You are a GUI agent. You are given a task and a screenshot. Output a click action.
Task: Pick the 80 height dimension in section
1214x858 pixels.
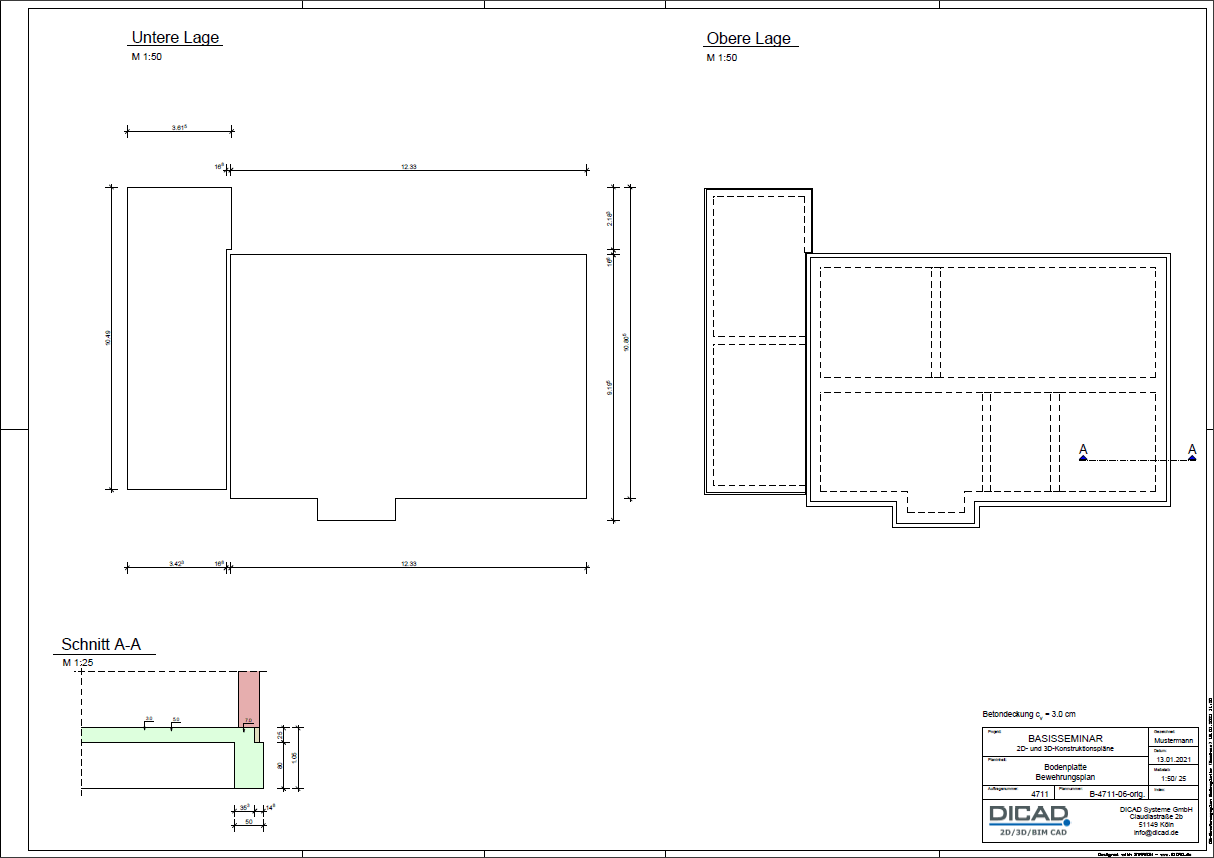pyautogui.click(x=280, y=765)
